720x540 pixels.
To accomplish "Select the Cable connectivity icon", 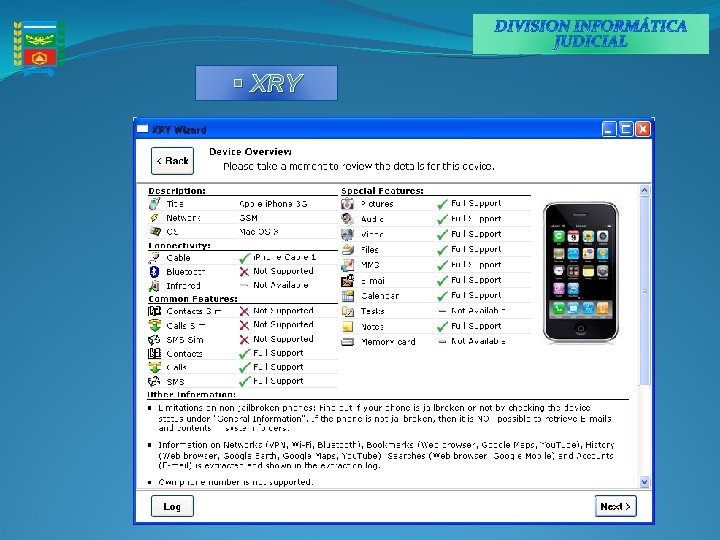I will (x=154, y=258).
